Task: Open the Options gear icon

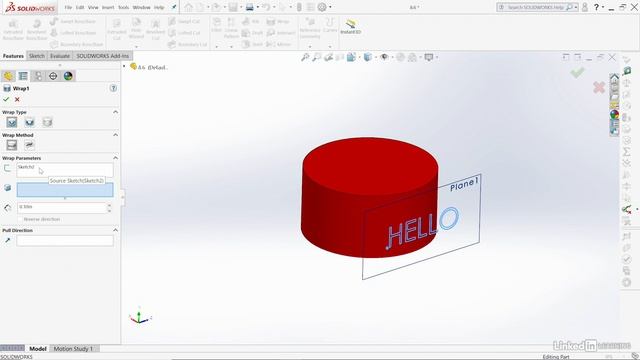Action: pyautogui.click(x=322, y=7)
